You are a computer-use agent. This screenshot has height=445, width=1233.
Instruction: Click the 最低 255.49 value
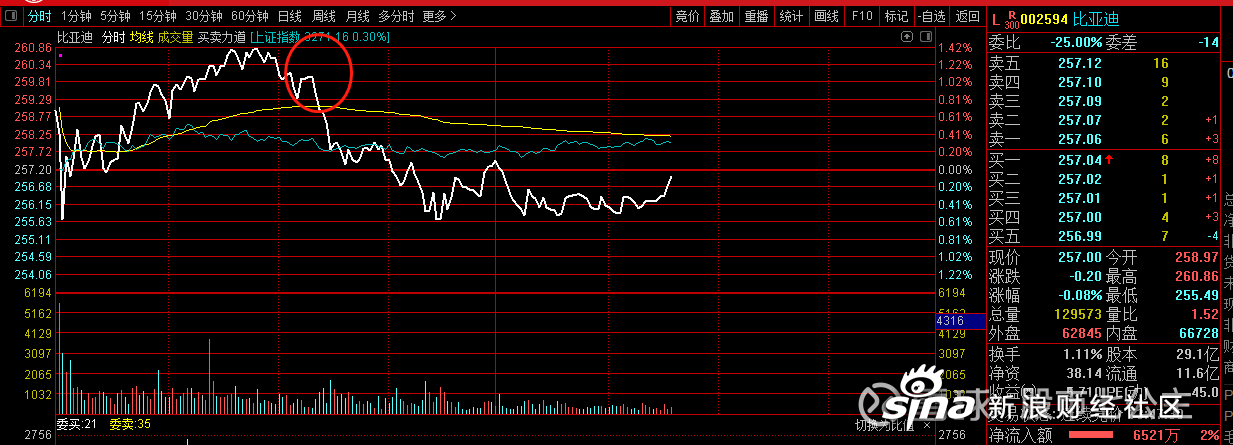(x=1198, y=296)
